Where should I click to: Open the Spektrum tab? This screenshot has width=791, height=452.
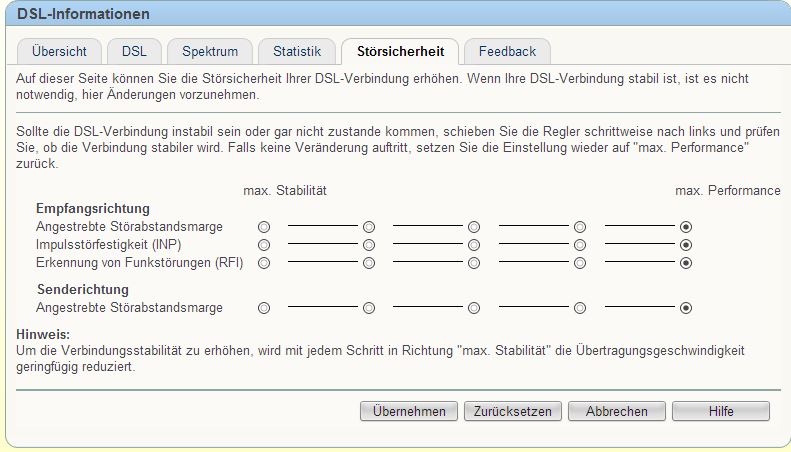(210, 51)
